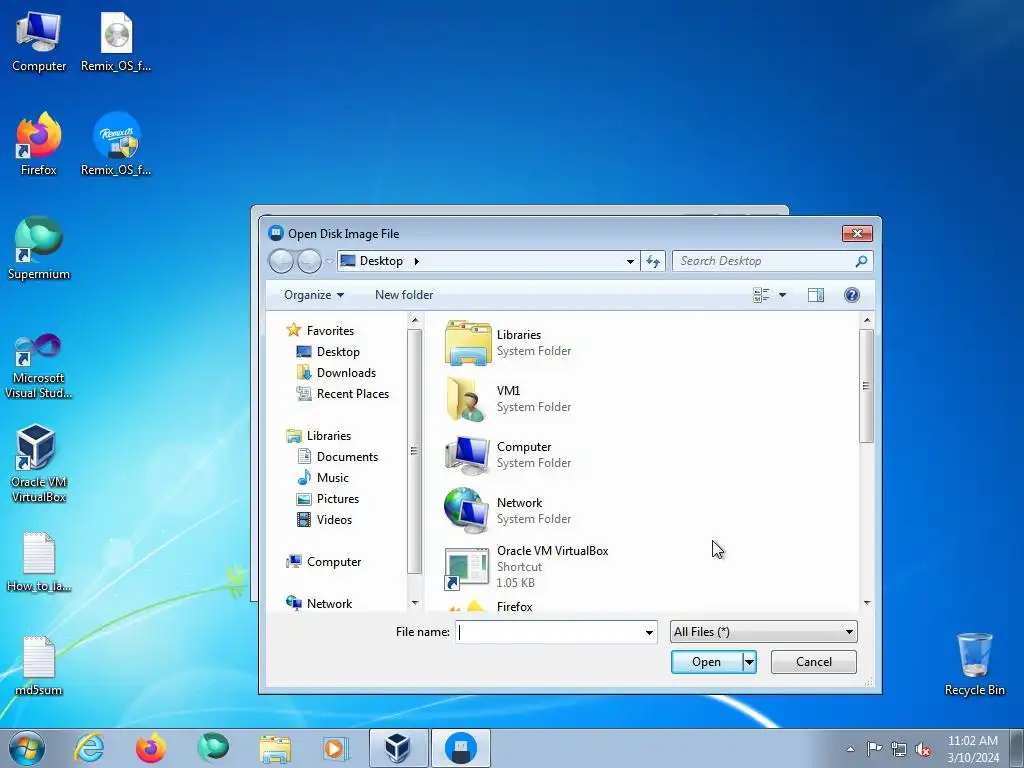Show hidden tray icons arrow
The image size is (1024, 768).
click(x=850, y=749)
